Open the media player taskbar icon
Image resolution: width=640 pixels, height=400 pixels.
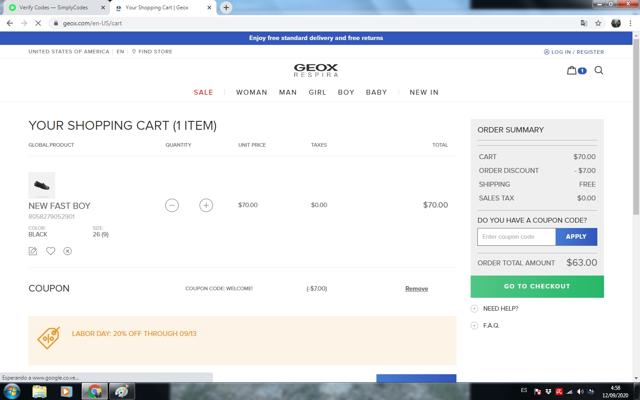pos(66,392)
